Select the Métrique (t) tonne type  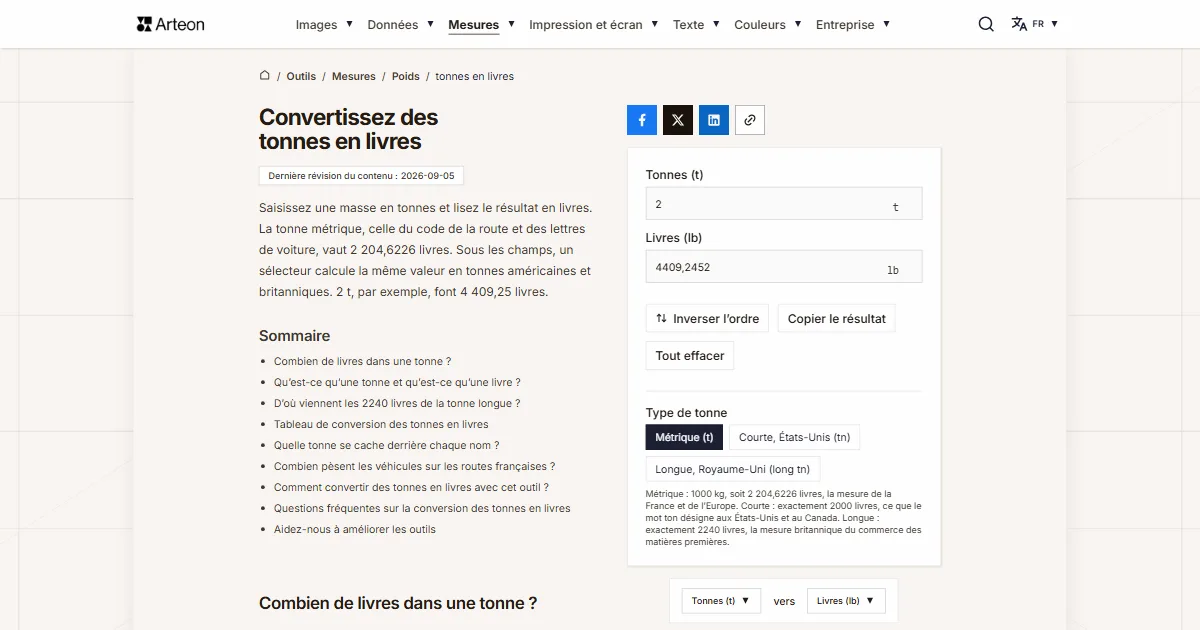tap(684, 438)
